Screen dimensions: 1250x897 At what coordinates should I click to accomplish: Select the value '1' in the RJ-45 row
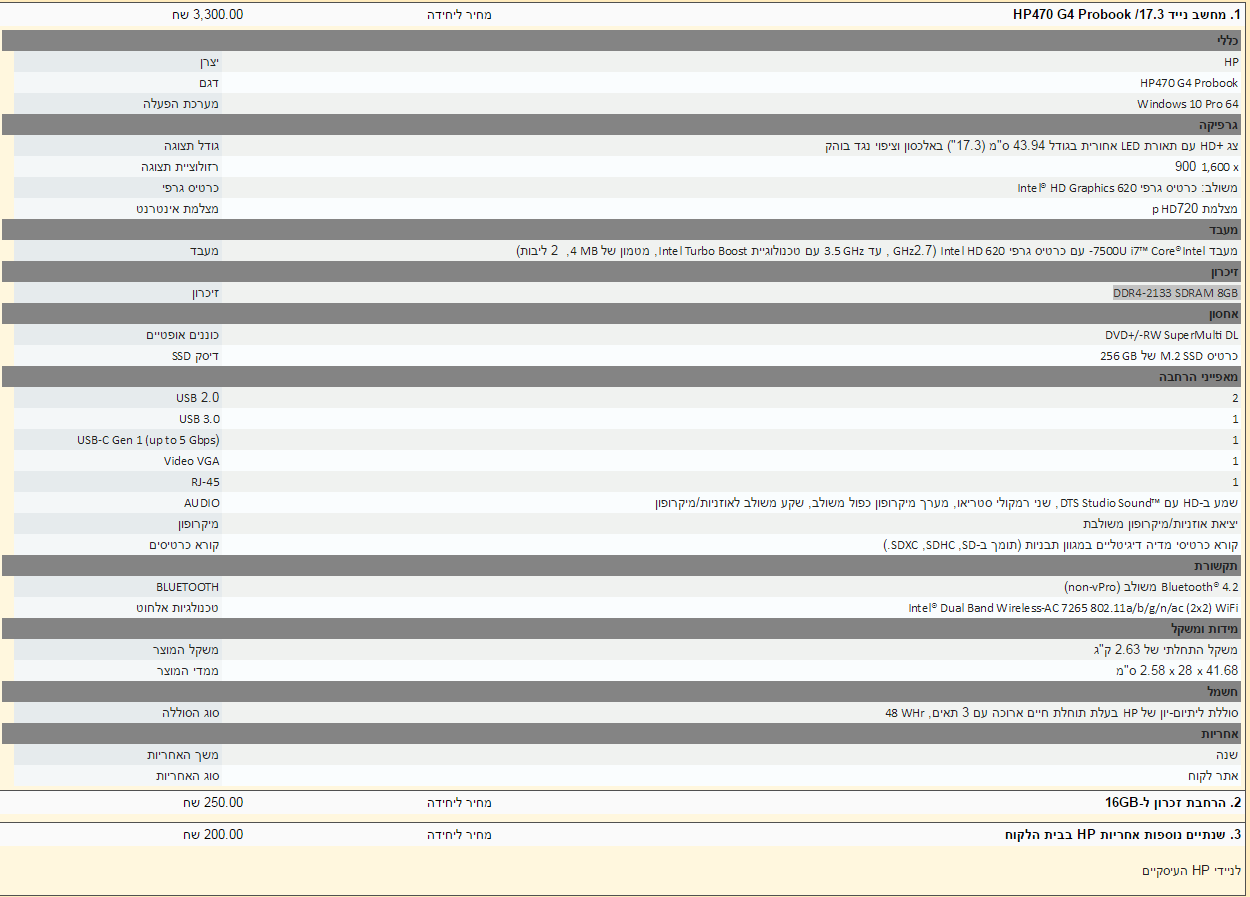pyautogui.click(x=1235, y=482)
